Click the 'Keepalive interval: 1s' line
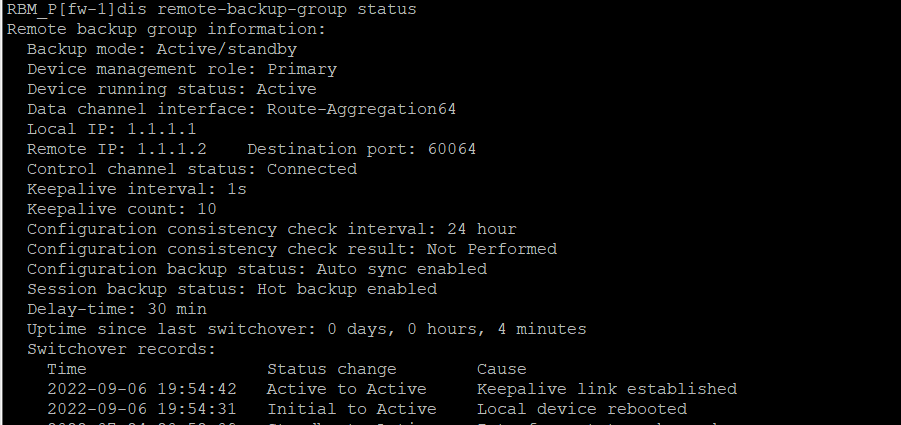This screenshot has height=425, width=901. point(136,189)
